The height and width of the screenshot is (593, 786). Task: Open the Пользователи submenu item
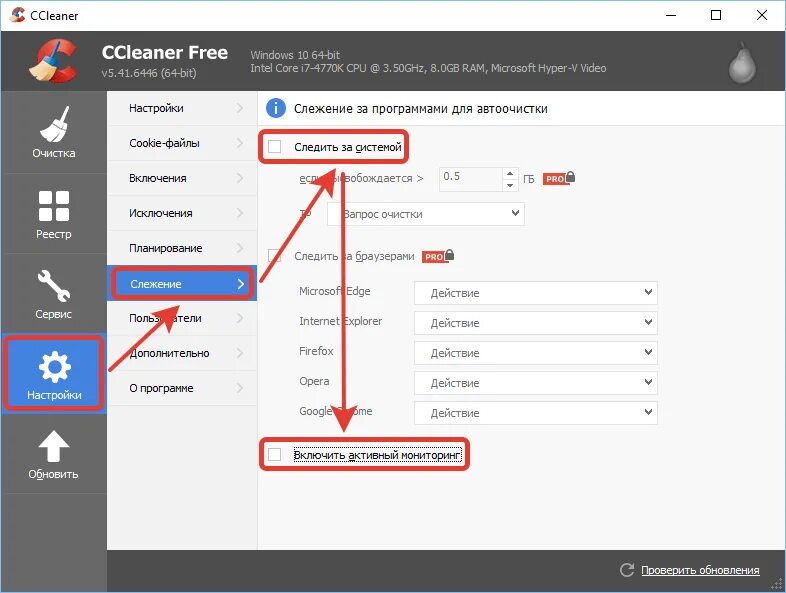182,318
